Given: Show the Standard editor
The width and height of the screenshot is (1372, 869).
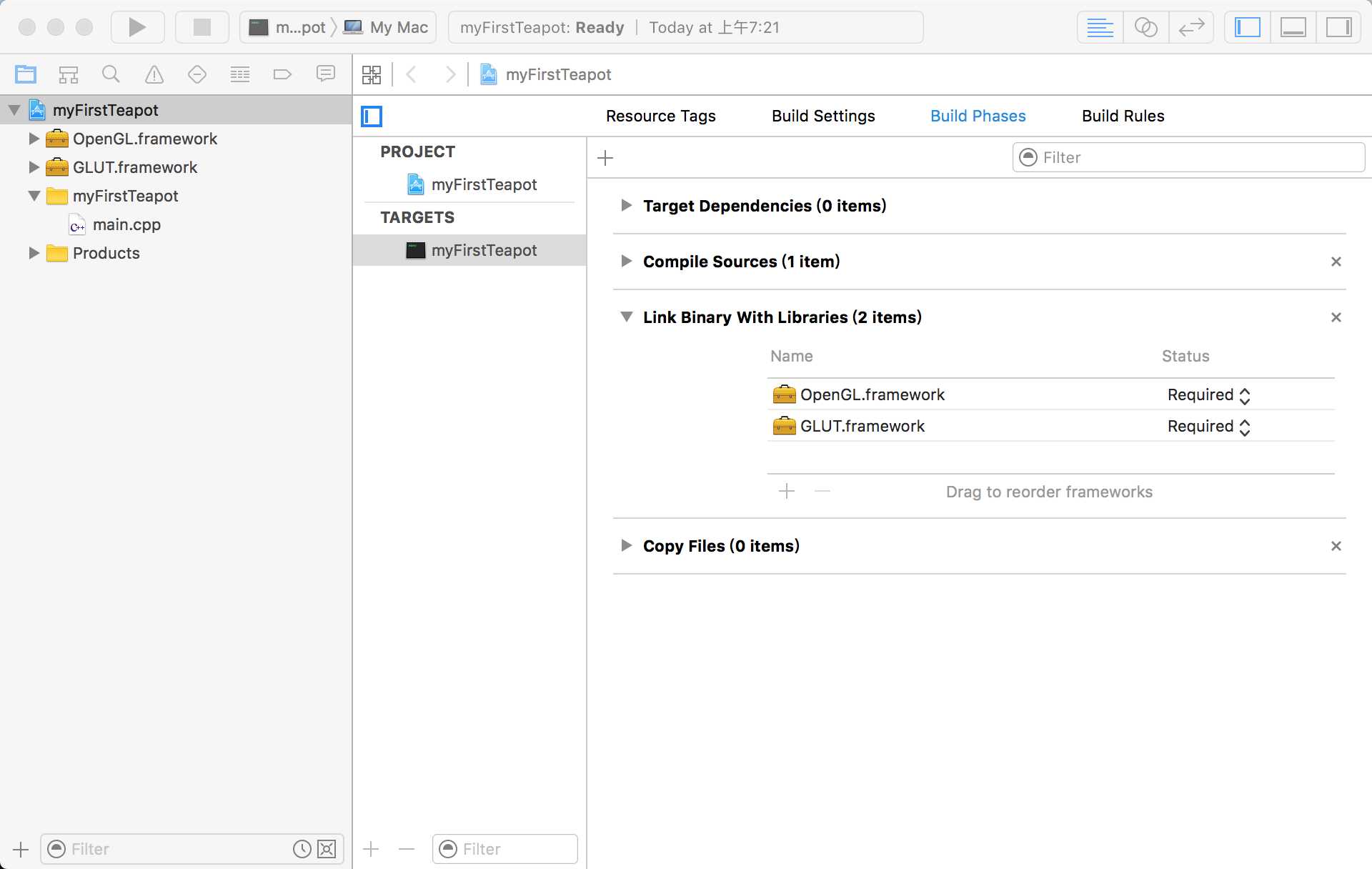Looking at the screenshot, I should click(x=1100, y=27).
